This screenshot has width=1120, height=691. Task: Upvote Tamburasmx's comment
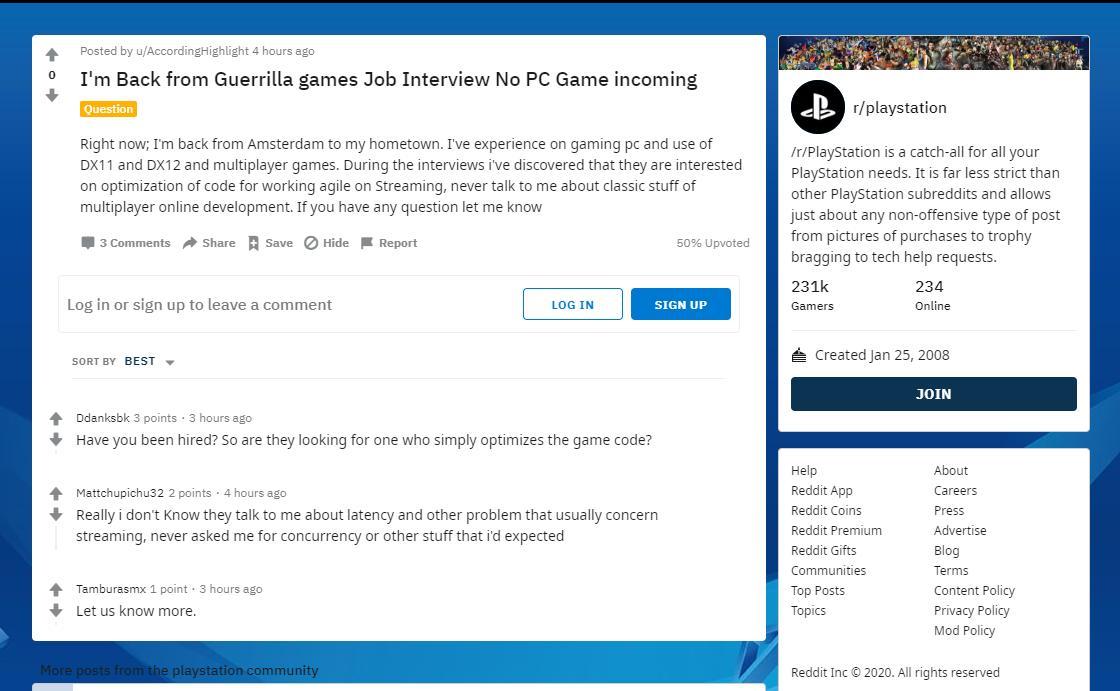(x=56, y=590)
